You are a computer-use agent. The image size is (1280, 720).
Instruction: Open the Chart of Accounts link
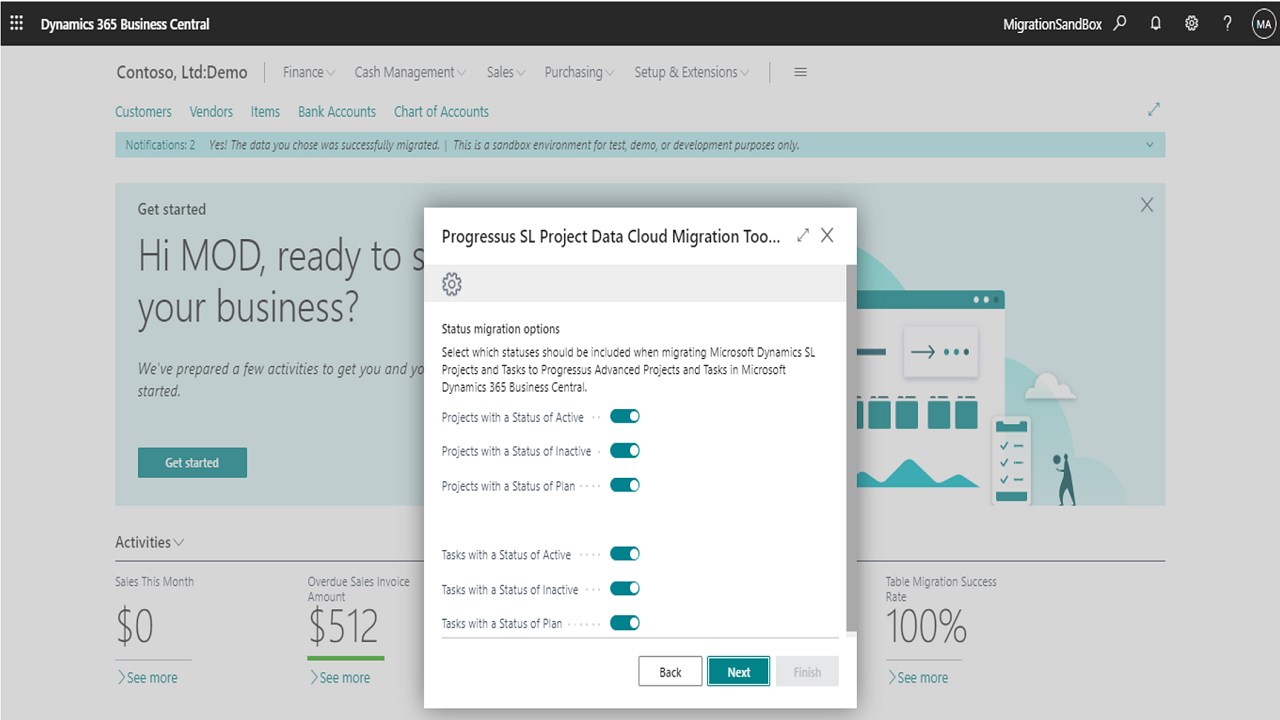441,112
